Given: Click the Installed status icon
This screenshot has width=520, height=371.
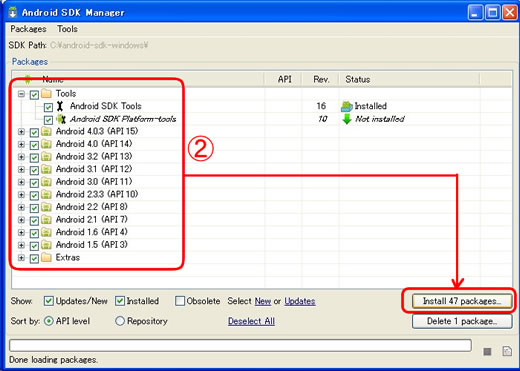Looking at the screenshot, I should 347,106.
